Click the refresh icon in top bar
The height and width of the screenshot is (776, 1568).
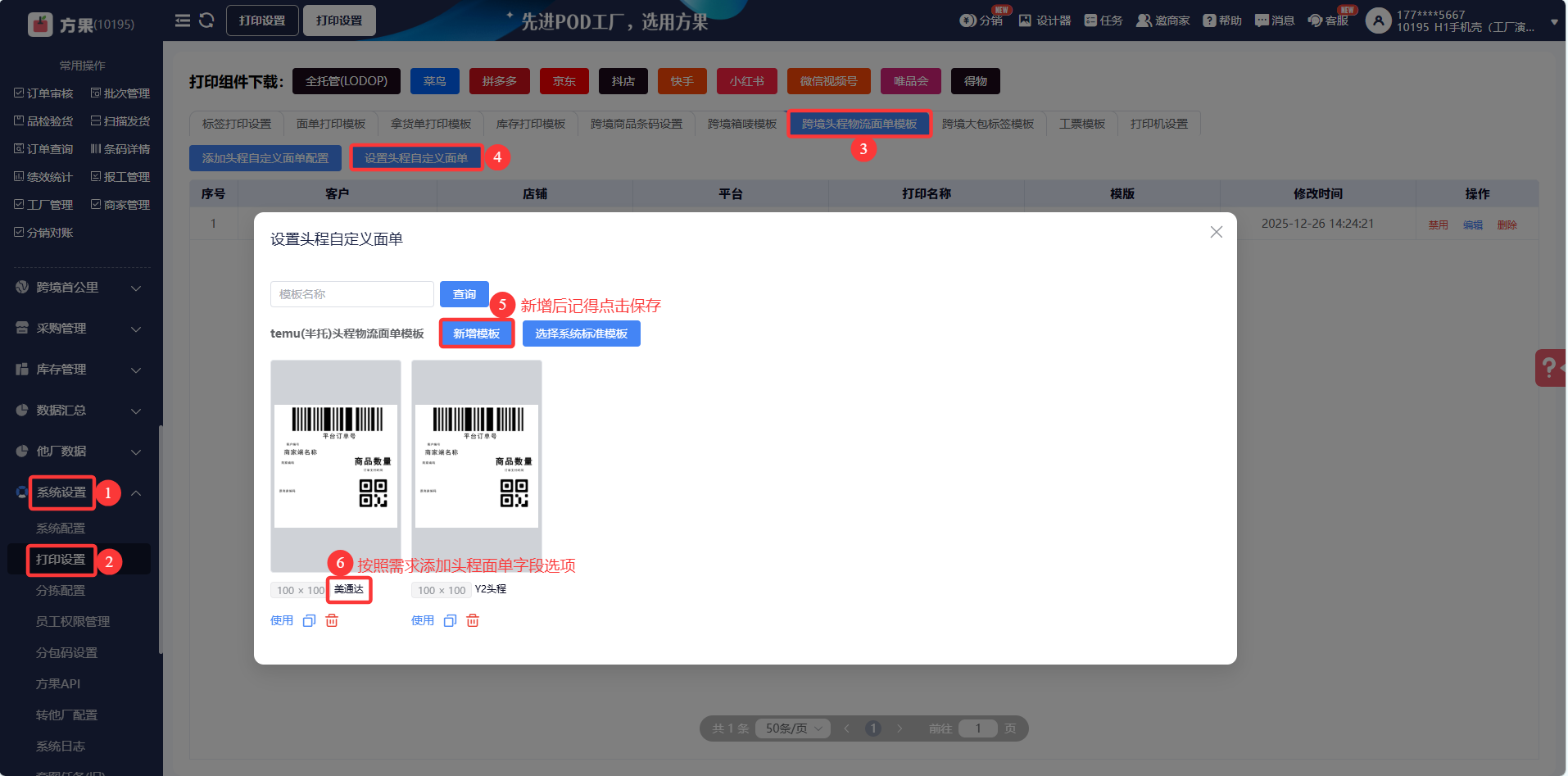[x=206, y=20]
